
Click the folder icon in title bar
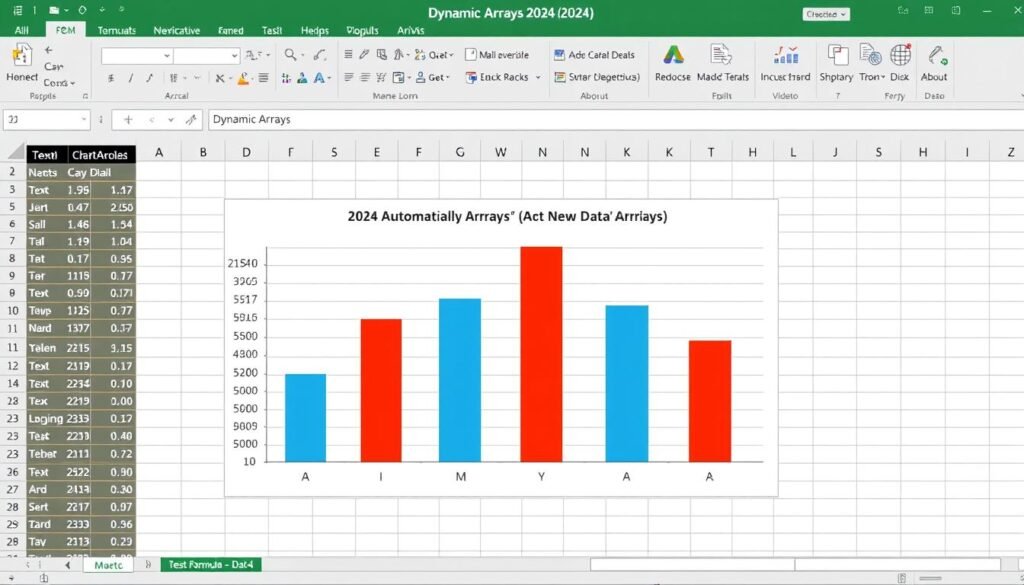(55, 10)
